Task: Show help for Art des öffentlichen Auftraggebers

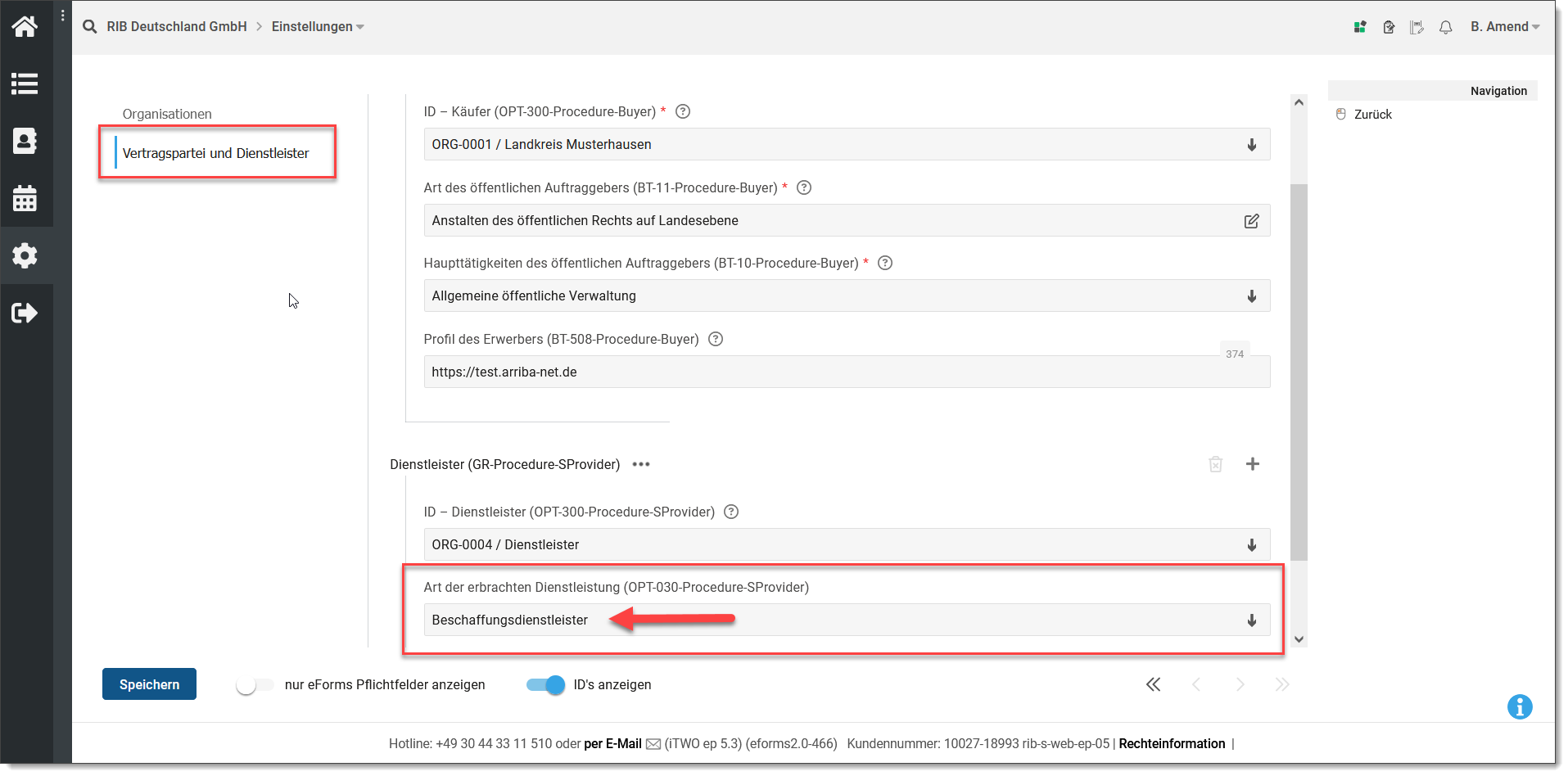Action: pos(804,187)
